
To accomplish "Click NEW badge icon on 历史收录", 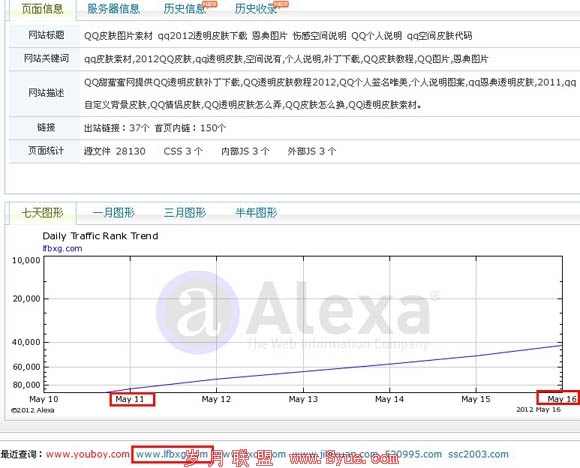I will 281,4.
